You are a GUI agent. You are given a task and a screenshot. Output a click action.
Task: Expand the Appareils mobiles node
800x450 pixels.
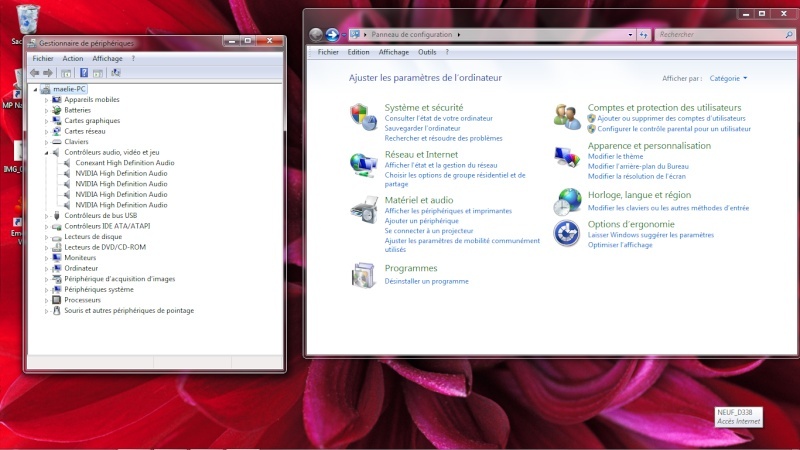pyautogui.click(x=46, y=100)
